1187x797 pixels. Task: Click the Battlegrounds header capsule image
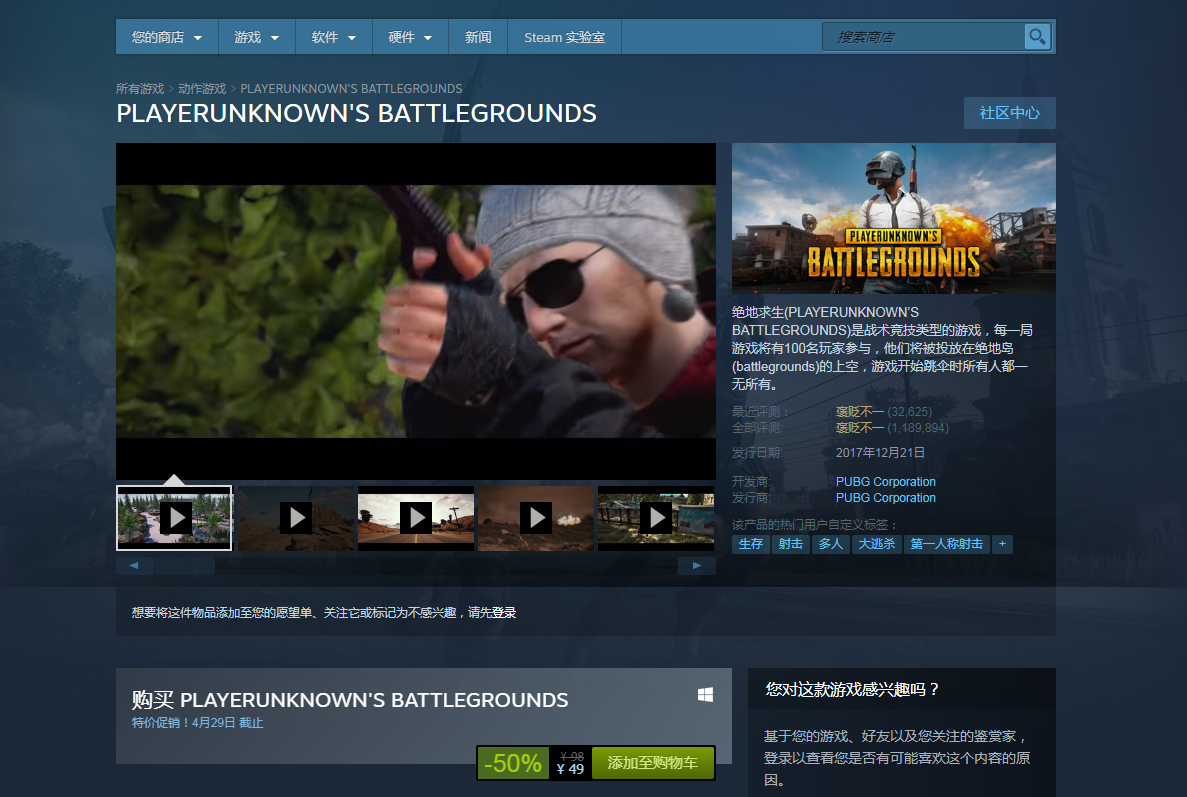[894, 218]
